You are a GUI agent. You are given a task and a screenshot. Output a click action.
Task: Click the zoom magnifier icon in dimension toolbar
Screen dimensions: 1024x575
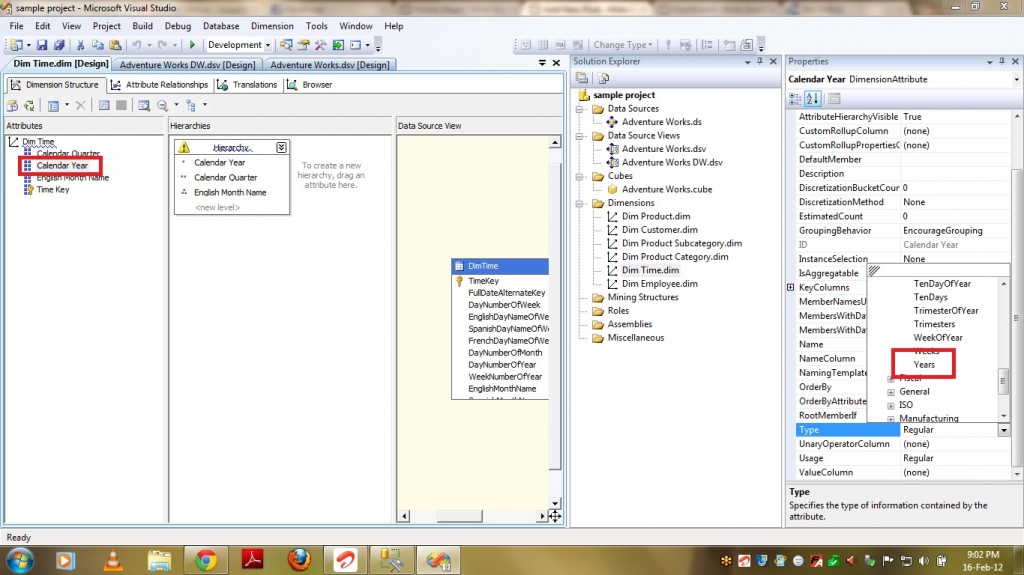(162, 105)
